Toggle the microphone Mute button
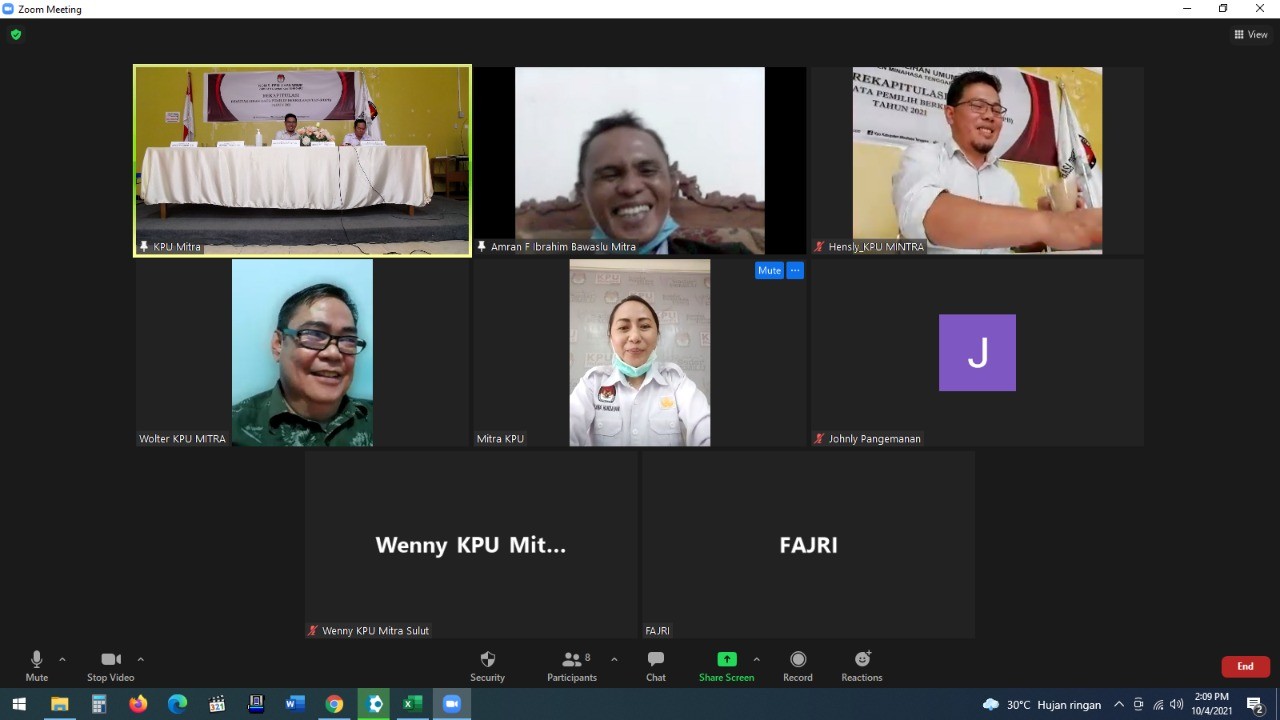The width and height of the screenshot is (1280, 720). point(37,665)
